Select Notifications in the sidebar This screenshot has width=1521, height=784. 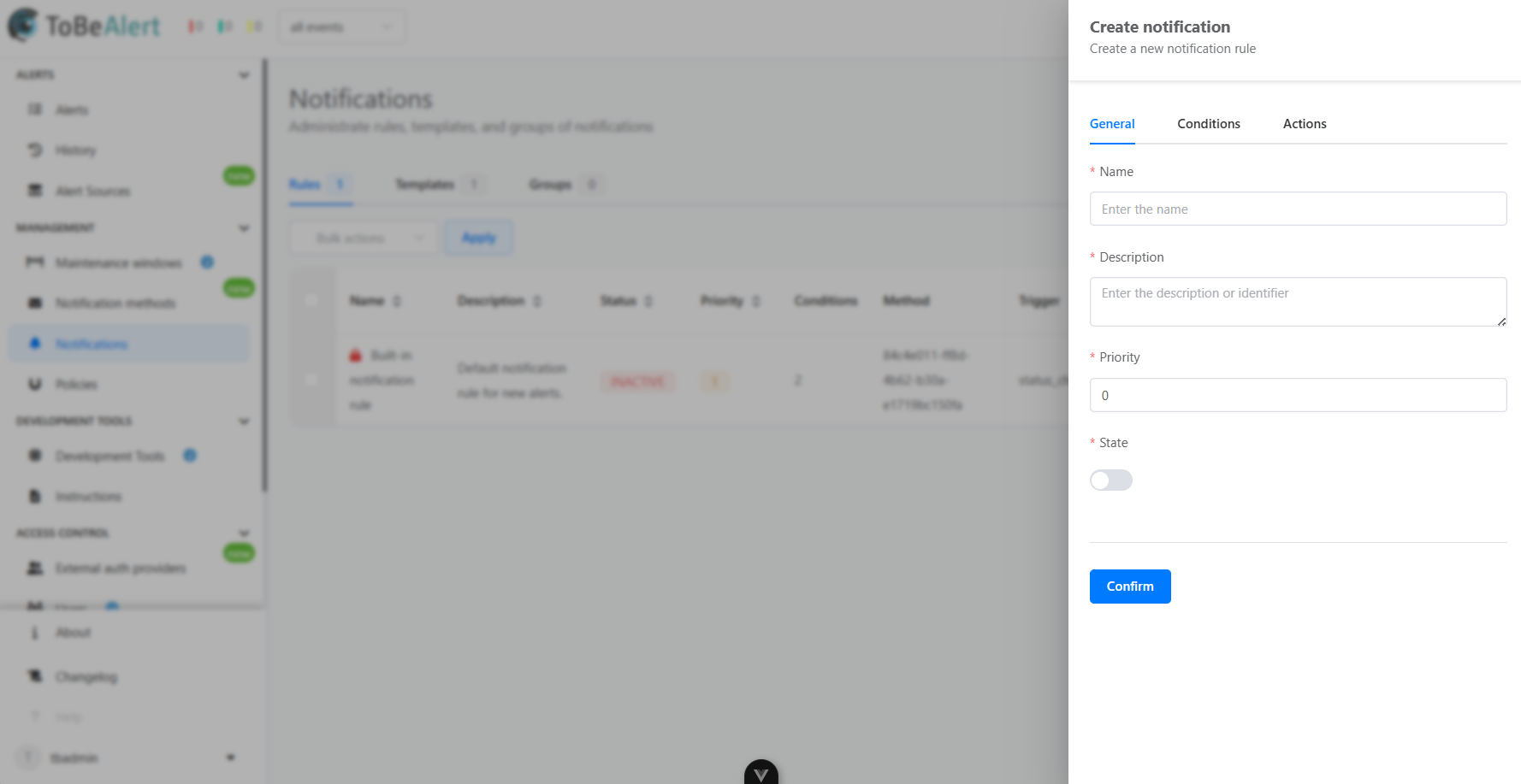click(128, 344)
